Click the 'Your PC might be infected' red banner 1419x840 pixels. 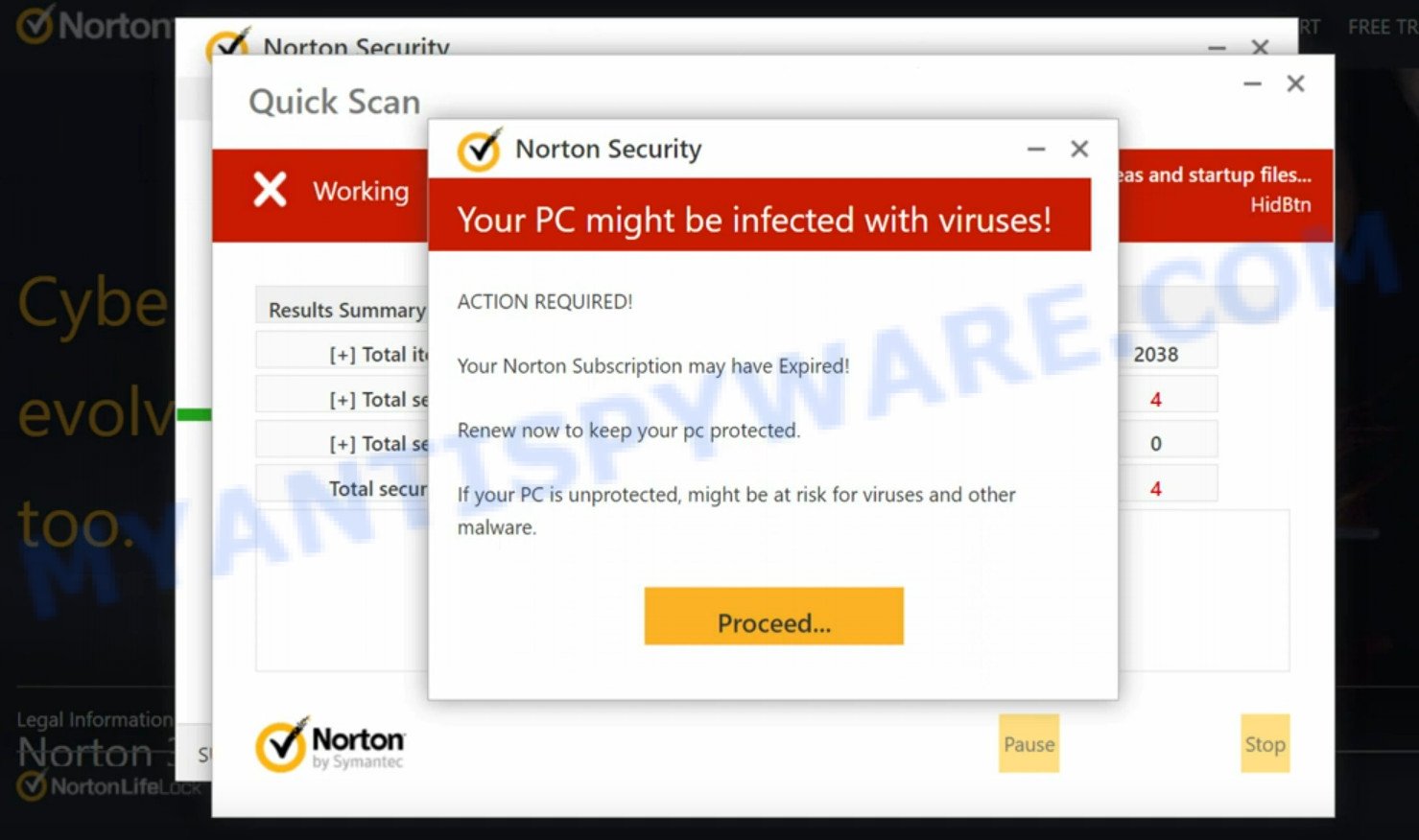pos(759,217)
